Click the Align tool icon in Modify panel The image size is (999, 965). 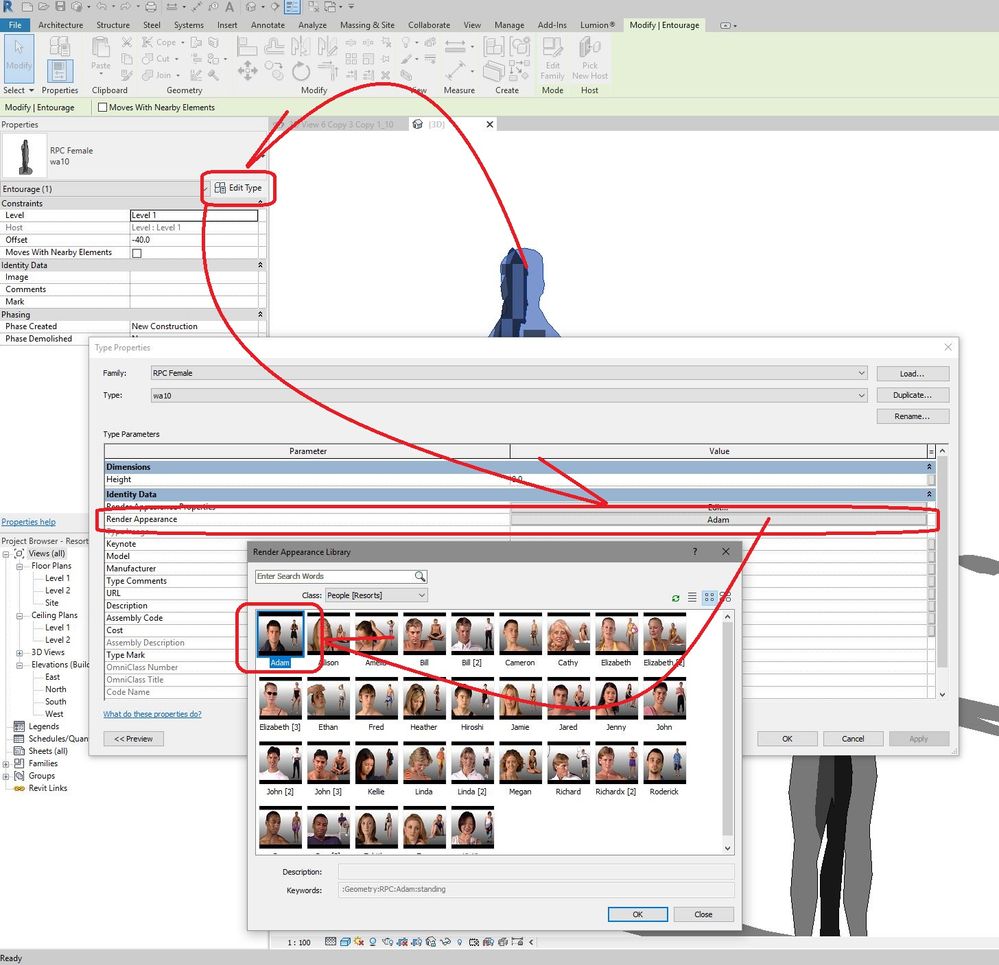pyautogui.click(x=246, y=46)
